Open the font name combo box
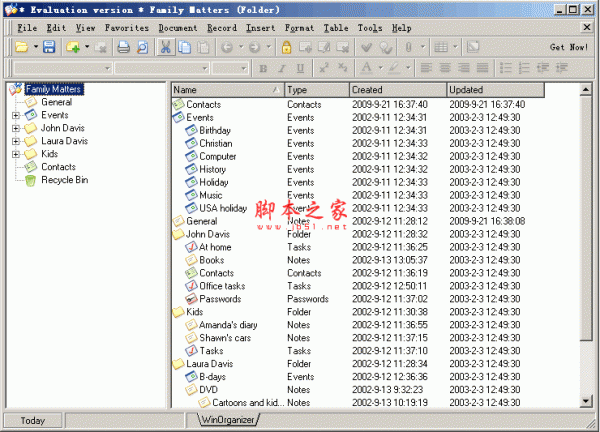The height and width of the screenshot is (432, 600). coord(162,68)
